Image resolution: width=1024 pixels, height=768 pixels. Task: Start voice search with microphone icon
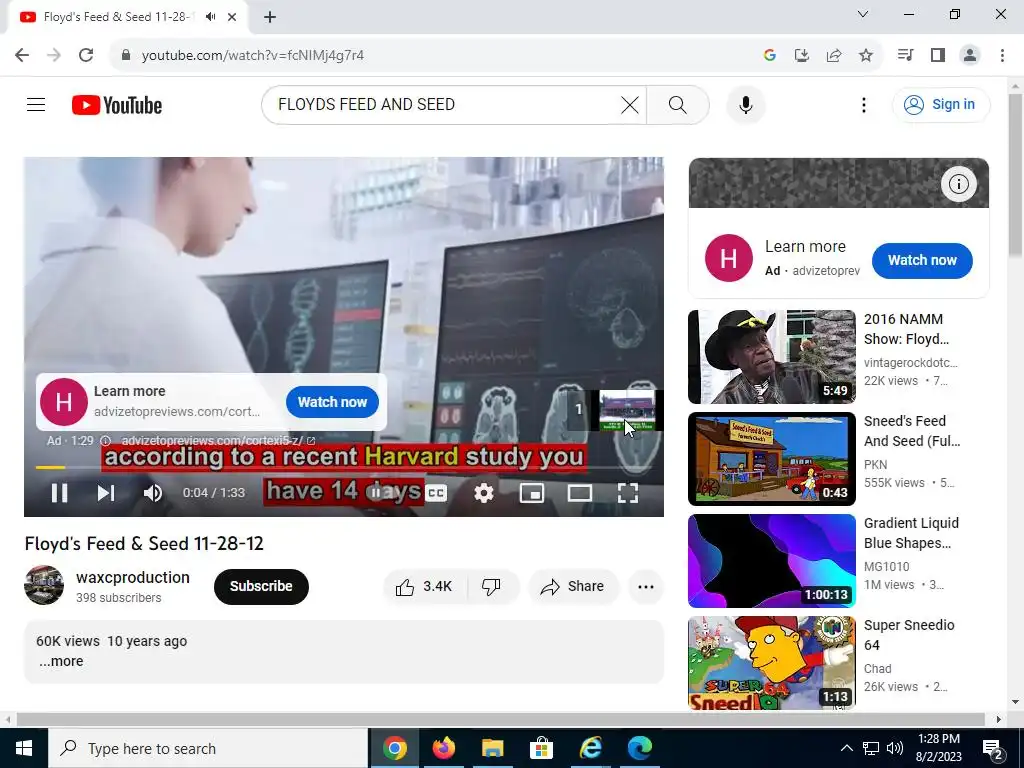pyautogui.click(x=745, y=104)
